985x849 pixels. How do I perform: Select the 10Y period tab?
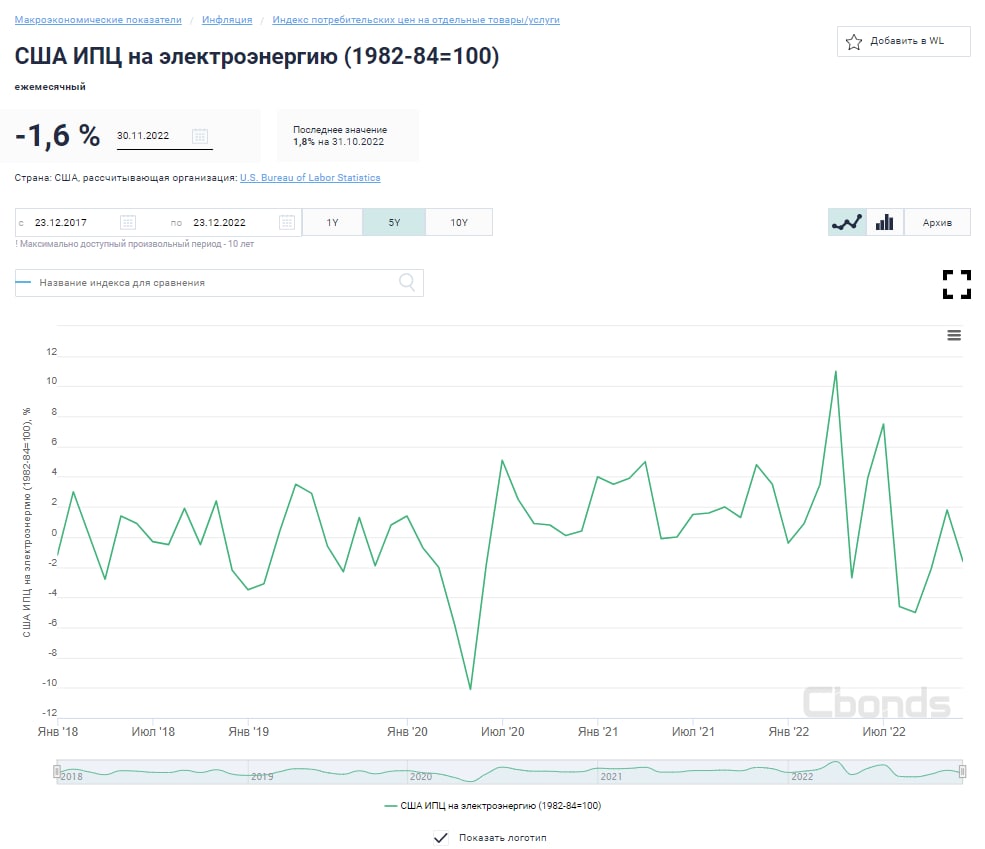click(x=459, y=222)
